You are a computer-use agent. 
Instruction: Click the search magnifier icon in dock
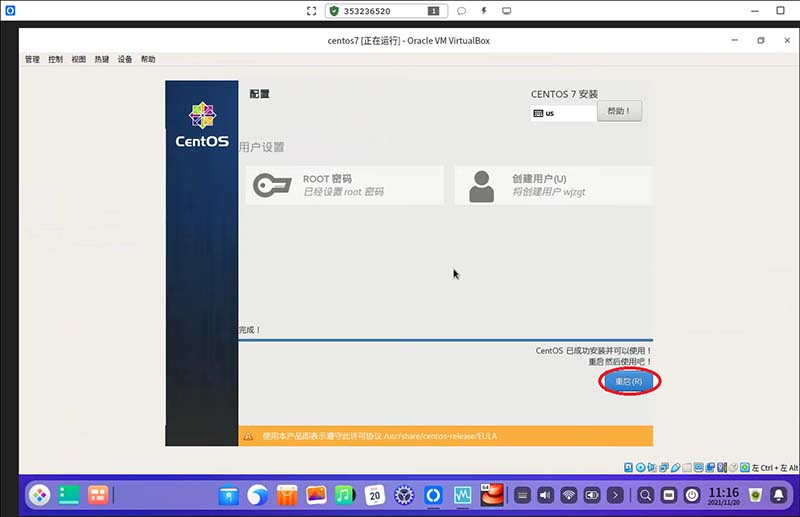pos(645,495)
